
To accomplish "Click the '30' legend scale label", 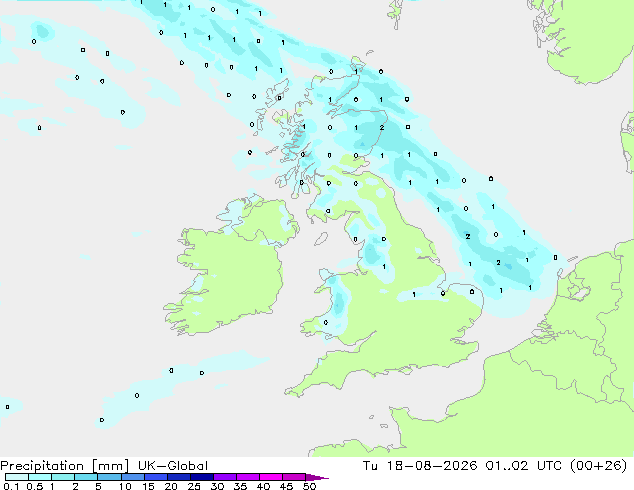I will [x=217, y=486].
